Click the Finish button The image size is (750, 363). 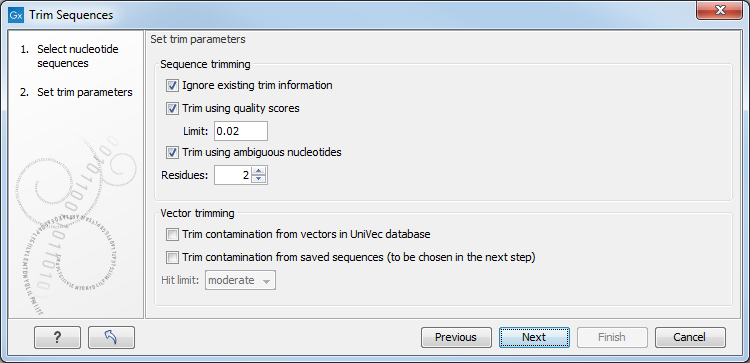[x=612, y=337]
